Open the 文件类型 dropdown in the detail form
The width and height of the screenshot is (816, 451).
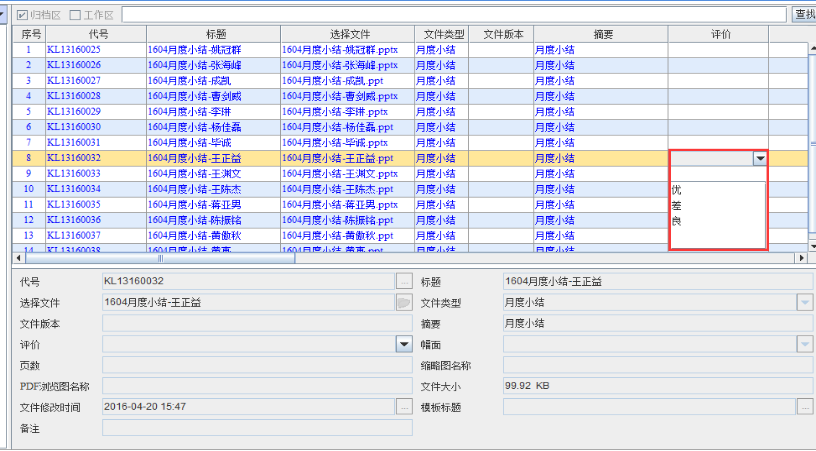tap(805, 302)
